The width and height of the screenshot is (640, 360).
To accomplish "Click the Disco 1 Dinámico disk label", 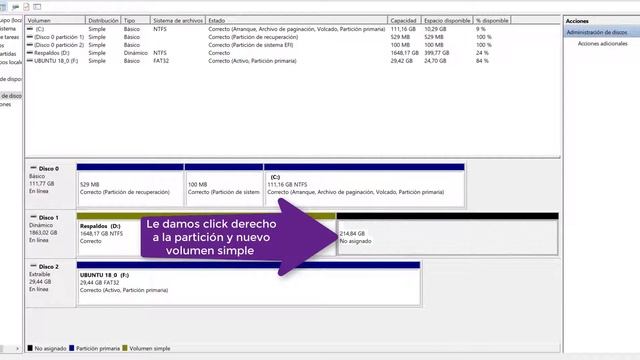I will (50, 235).
